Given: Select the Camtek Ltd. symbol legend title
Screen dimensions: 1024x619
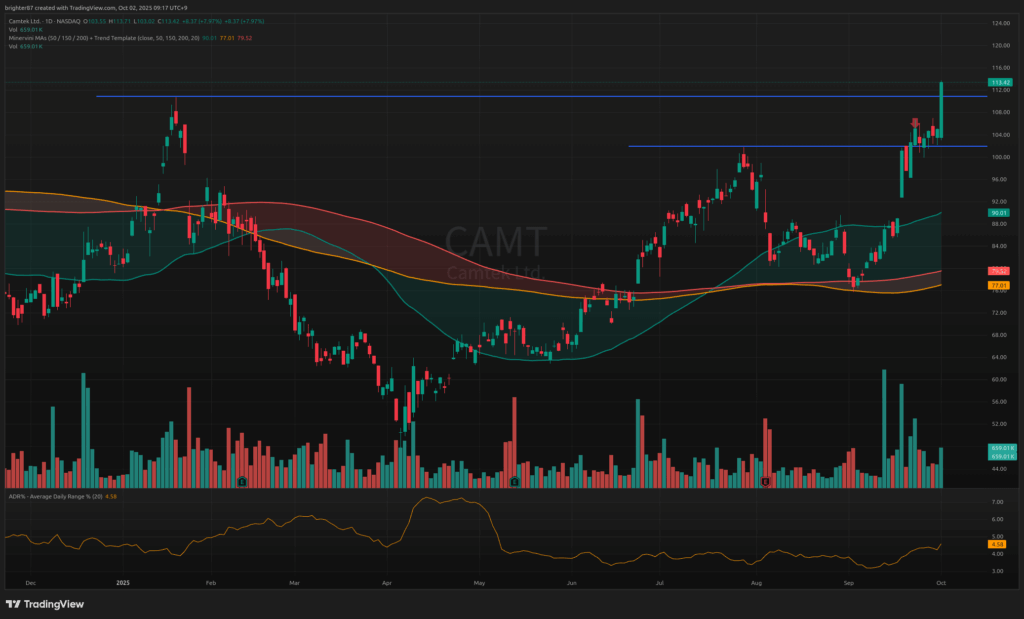Looking at the screenshot, I should 30,21.
